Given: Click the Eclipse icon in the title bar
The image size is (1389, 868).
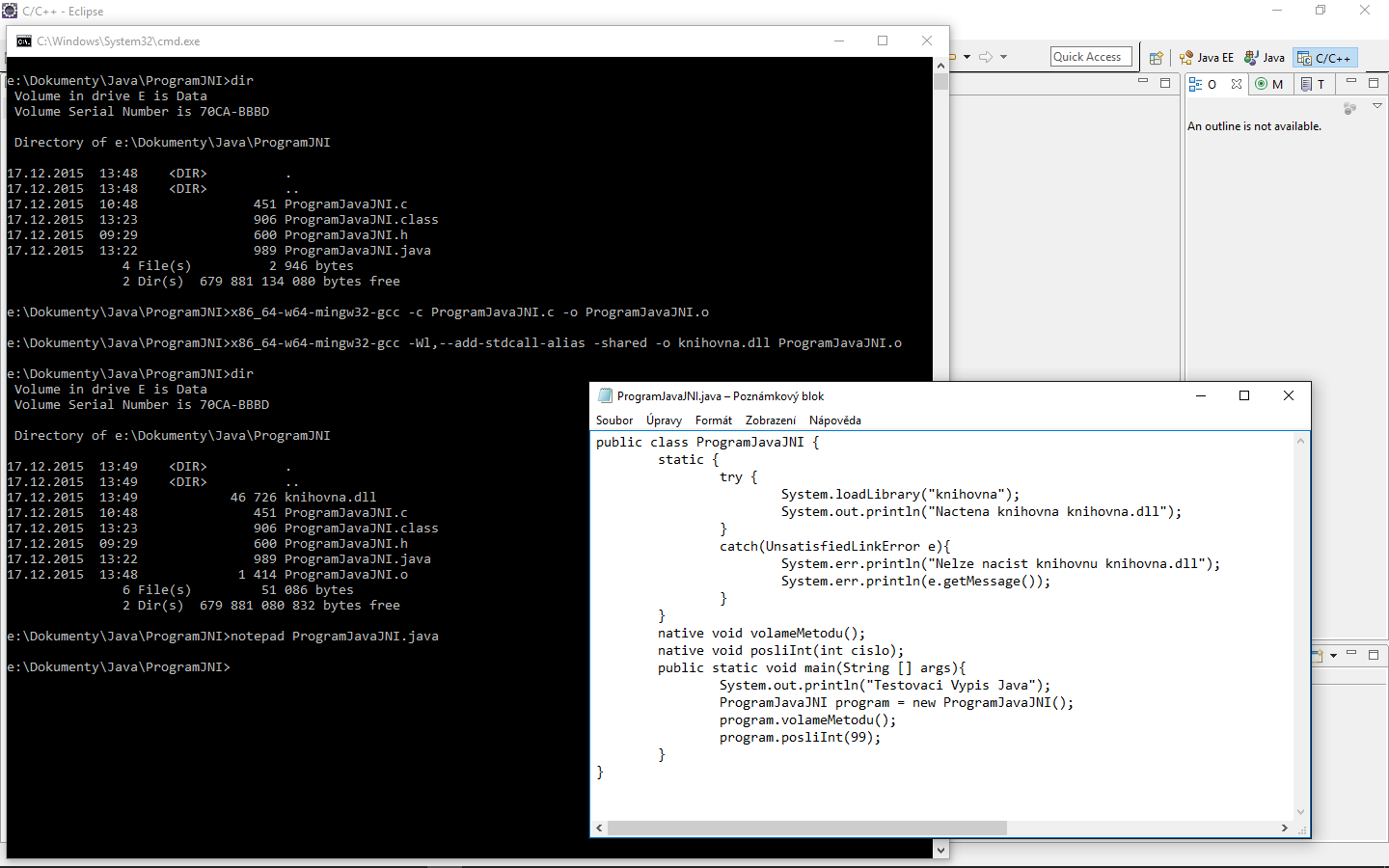Looking at the screenshot, I should tap(10, 11).
